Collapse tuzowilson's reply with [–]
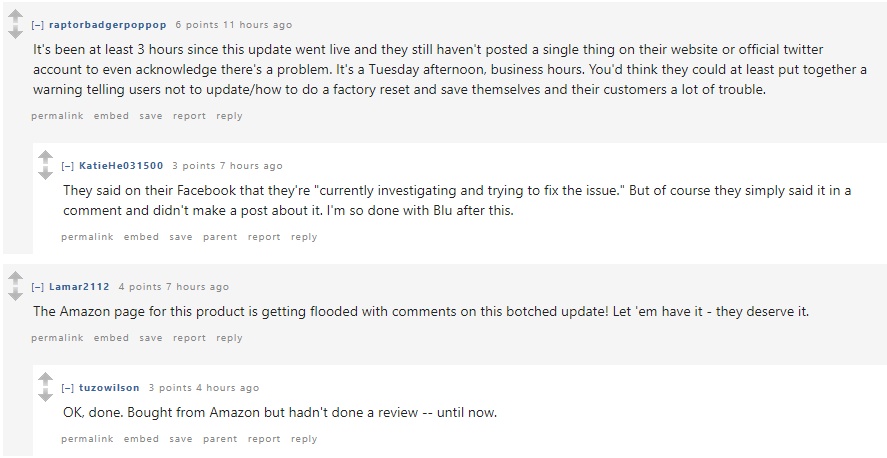The height and width of the screenshot is (458, 887). tap(67, 388)
